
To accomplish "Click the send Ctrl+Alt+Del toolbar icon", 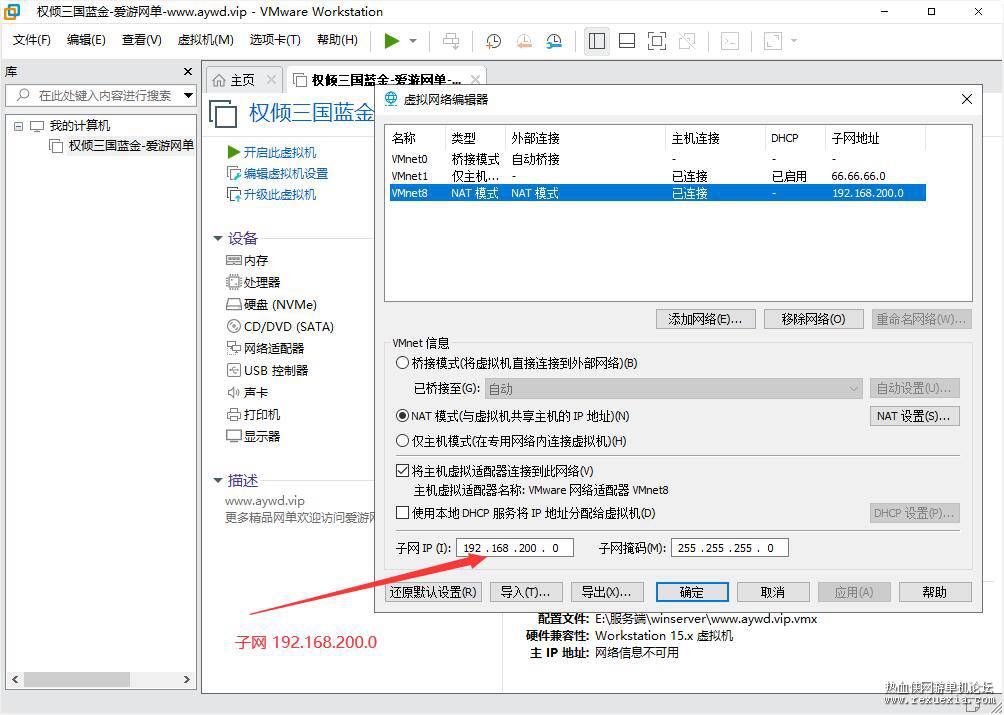I will tap(451, 41).
